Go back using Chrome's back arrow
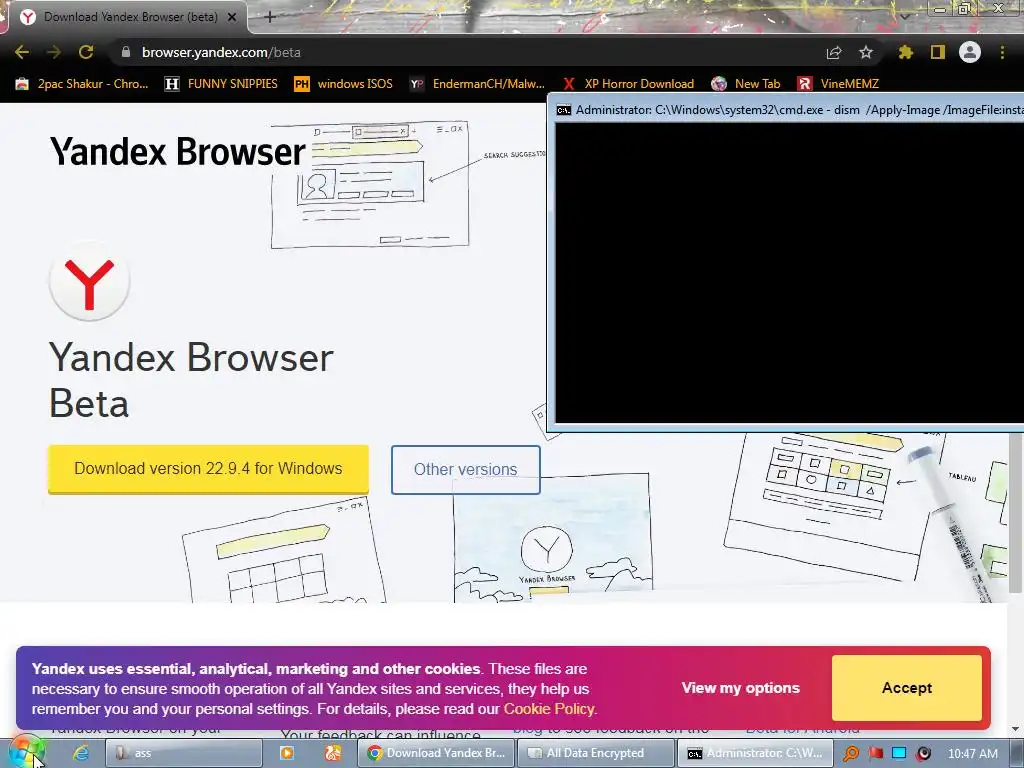This screenshot has height=768, width=1024. coord(22,52)
